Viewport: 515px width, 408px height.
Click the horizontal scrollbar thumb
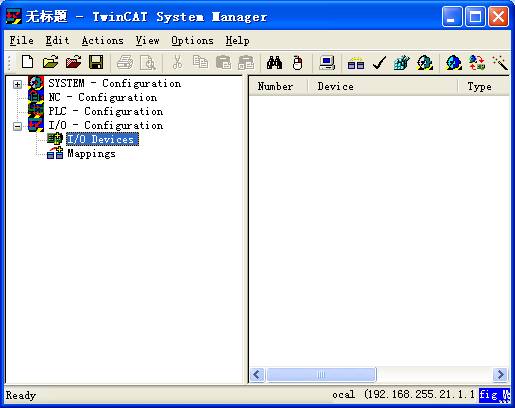point(321,374)
